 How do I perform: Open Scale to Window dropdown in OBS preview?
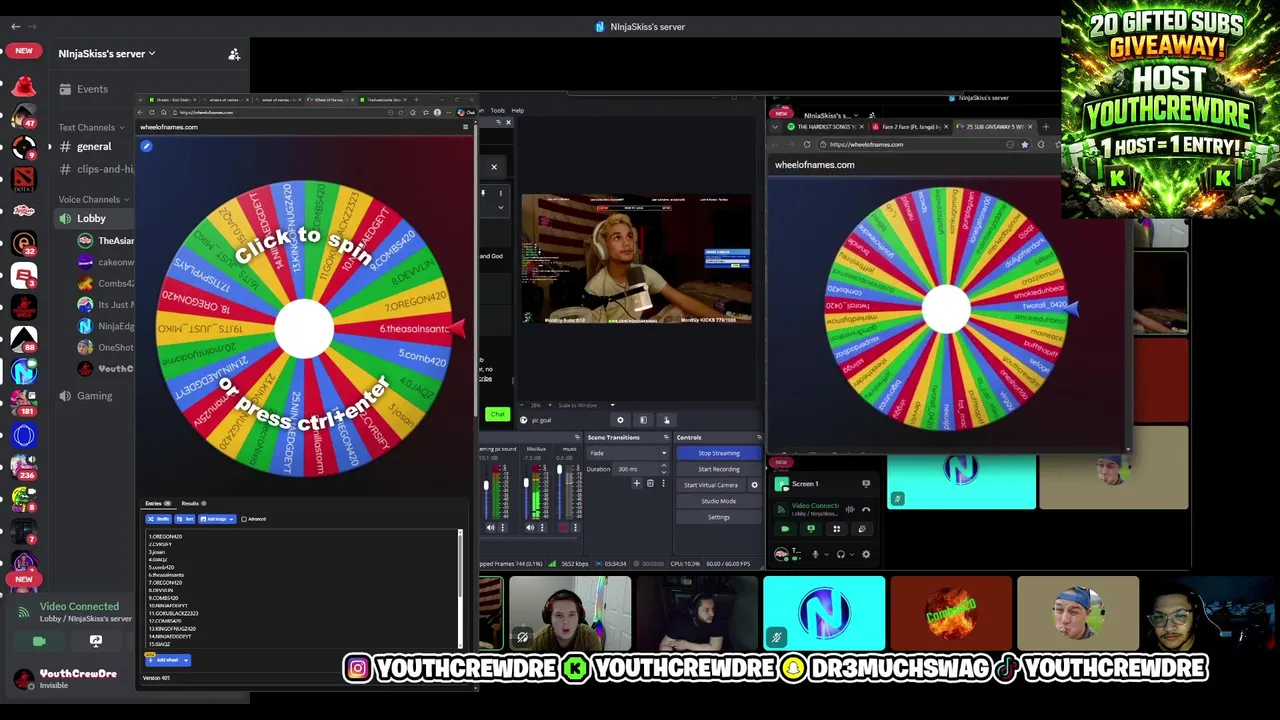point(612,405)
